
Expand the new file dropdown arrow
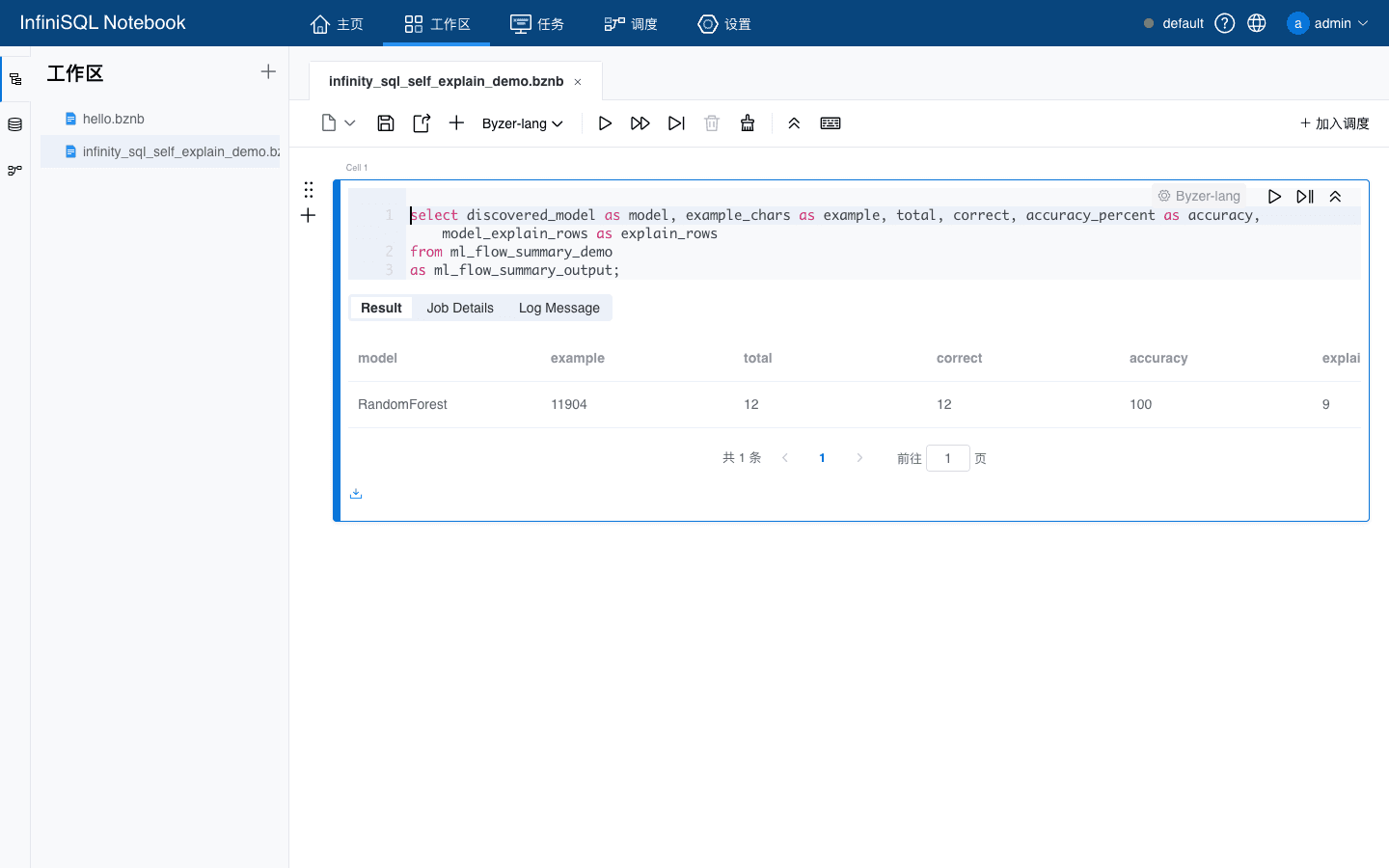click(350, 123)
